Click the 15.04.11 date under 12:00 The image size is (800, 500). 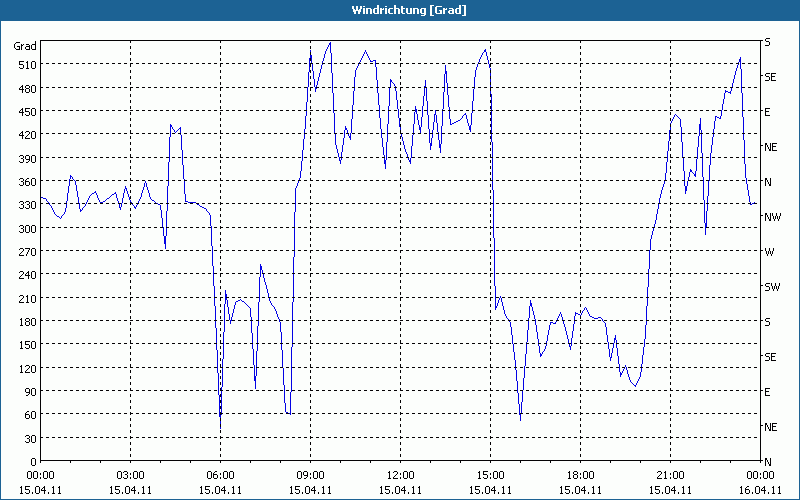[x=401, y=490]
